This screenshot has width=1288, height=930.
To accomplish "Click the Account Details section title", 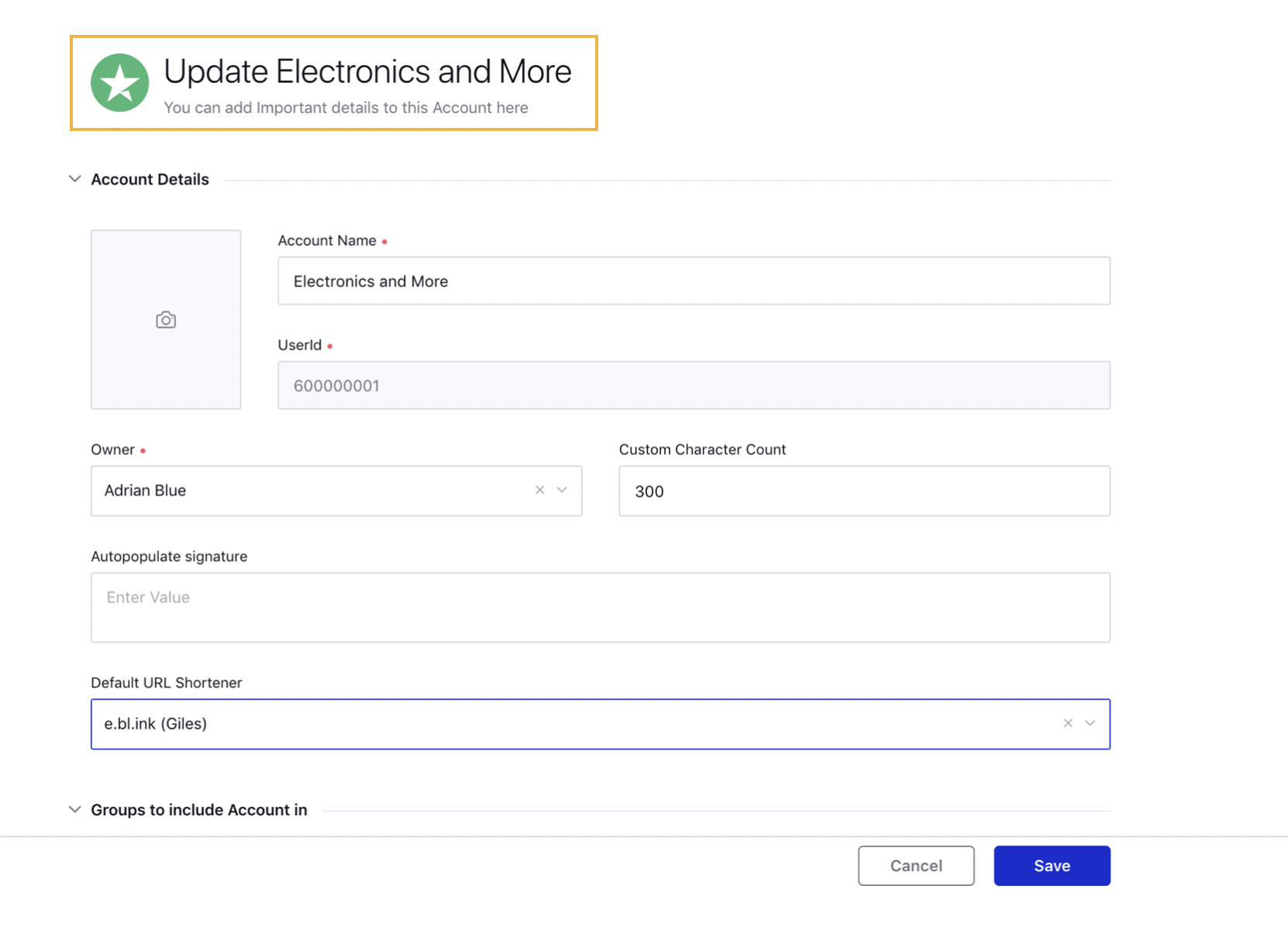I will [150, 179].
